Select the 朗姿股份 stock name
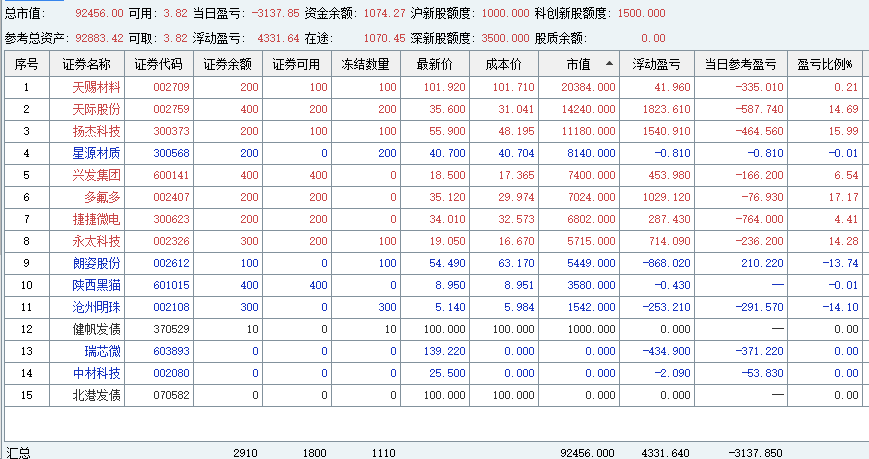869x459 pixels. pyautogui.click(x=96, y=263)
